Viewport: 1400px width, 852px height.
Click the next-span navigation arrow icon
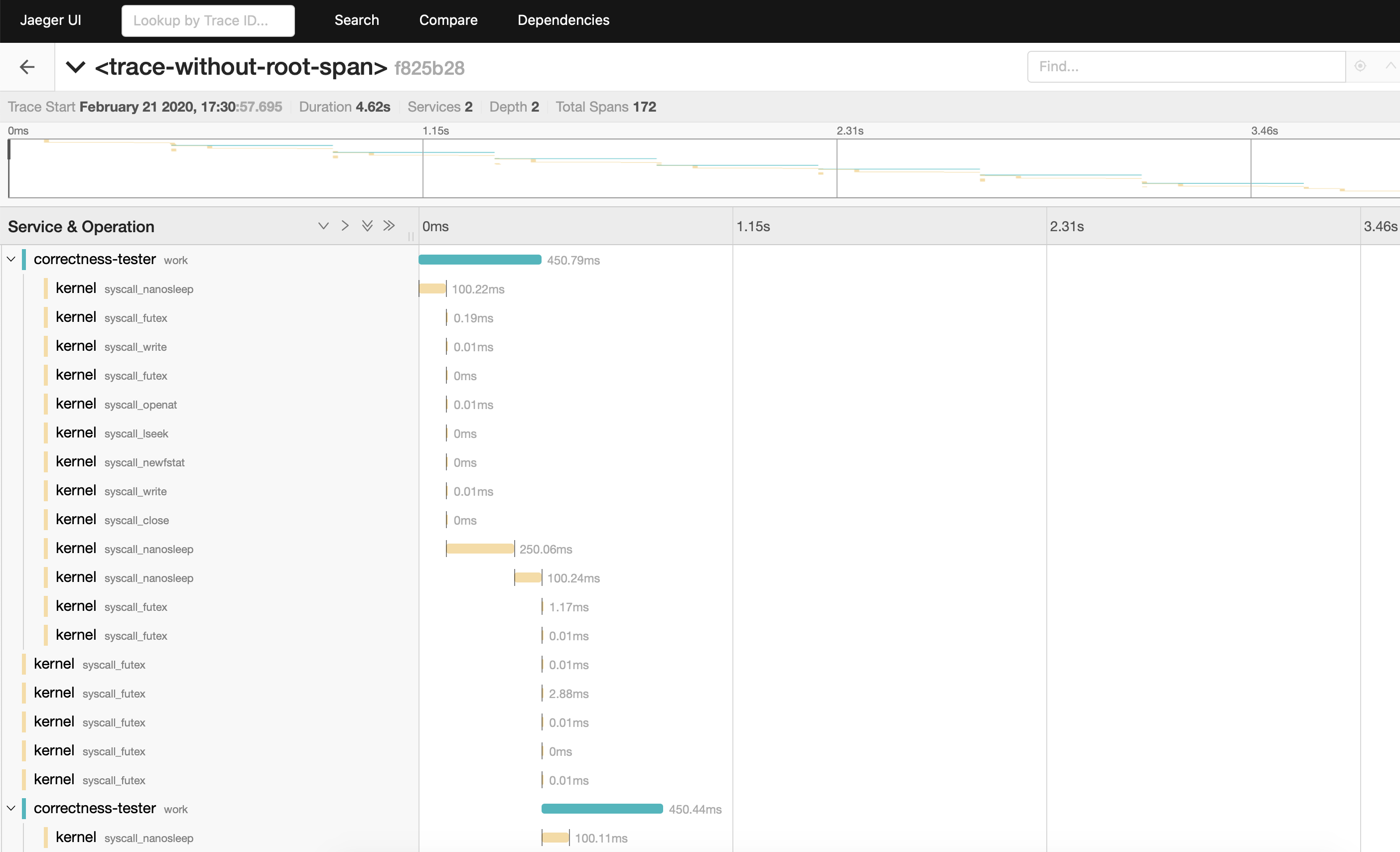[x=344, y=226]
